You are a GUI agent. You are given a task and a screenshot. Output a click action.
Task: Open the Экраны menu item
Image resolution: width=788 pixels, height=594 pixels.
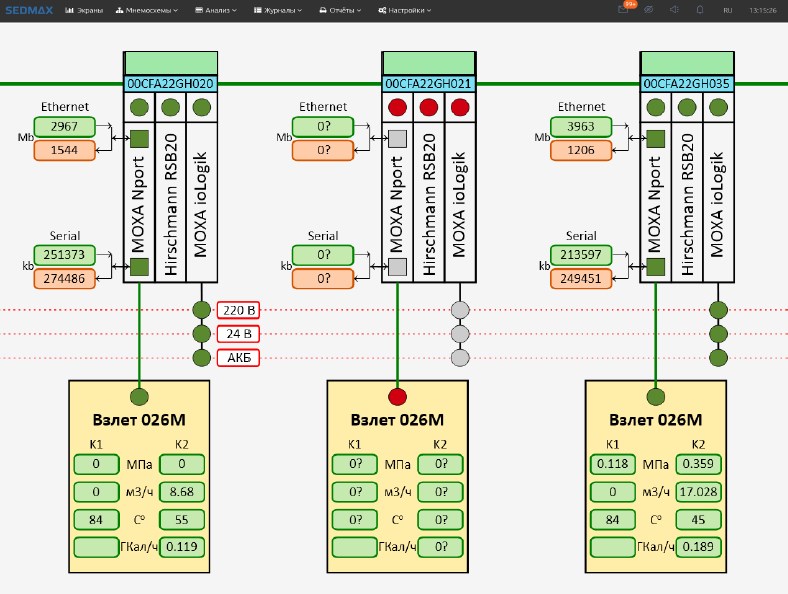[x=84, y=10]
